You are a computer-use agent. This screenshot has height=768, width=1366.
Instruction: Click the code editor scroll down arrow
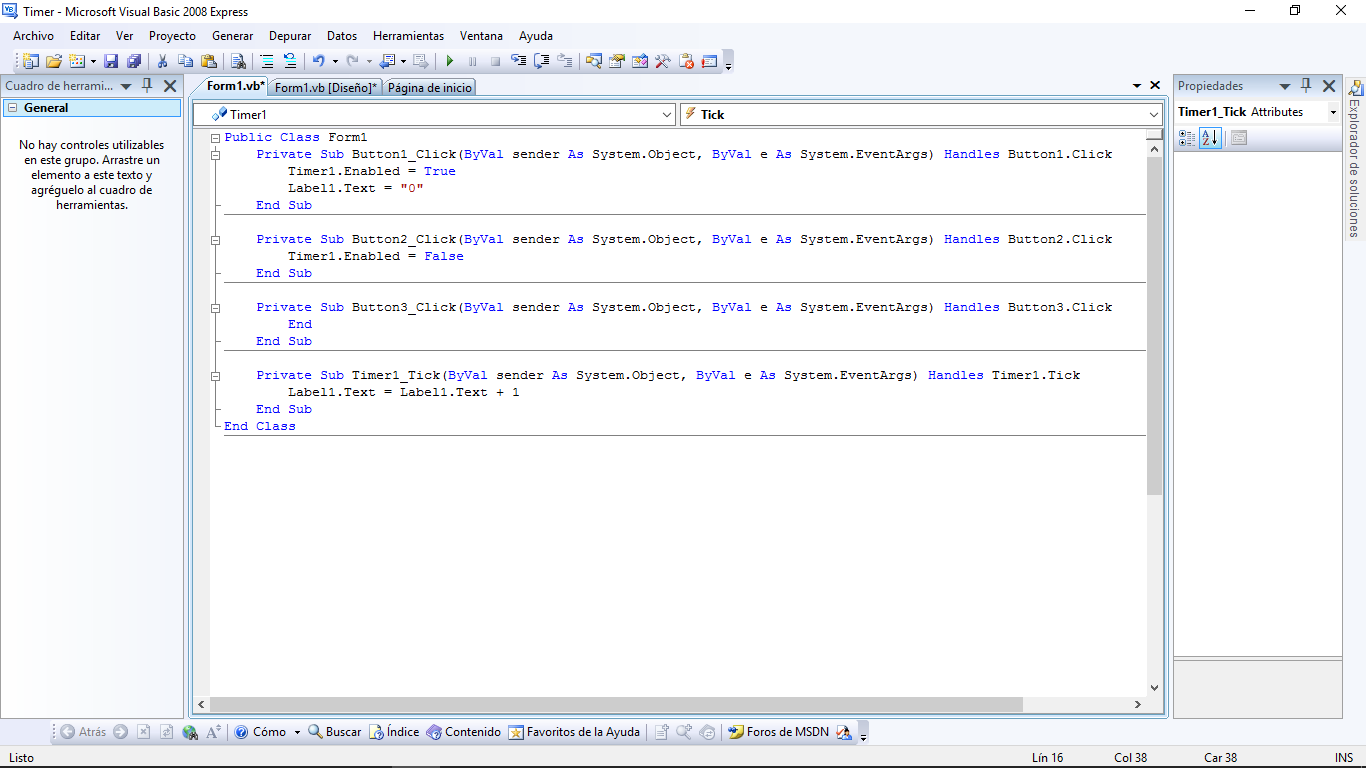tap(1155, 688)
